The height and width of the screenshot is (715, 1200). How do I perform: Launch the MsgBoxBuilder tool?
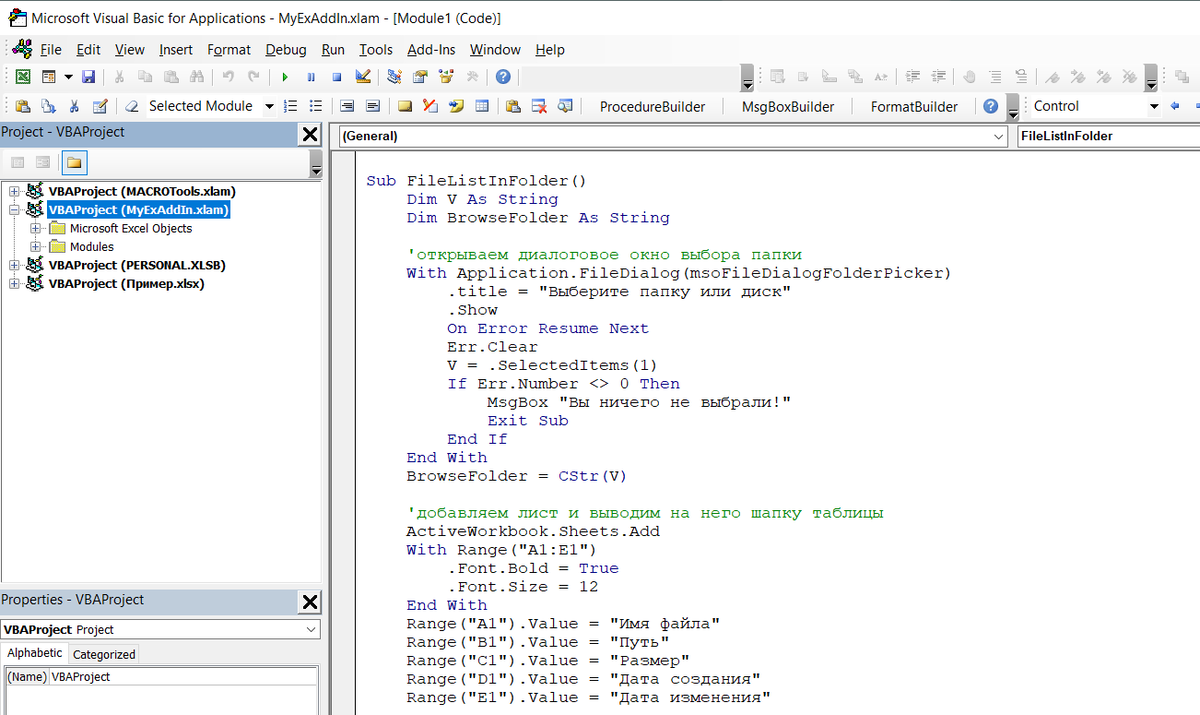tap(788, 106)
